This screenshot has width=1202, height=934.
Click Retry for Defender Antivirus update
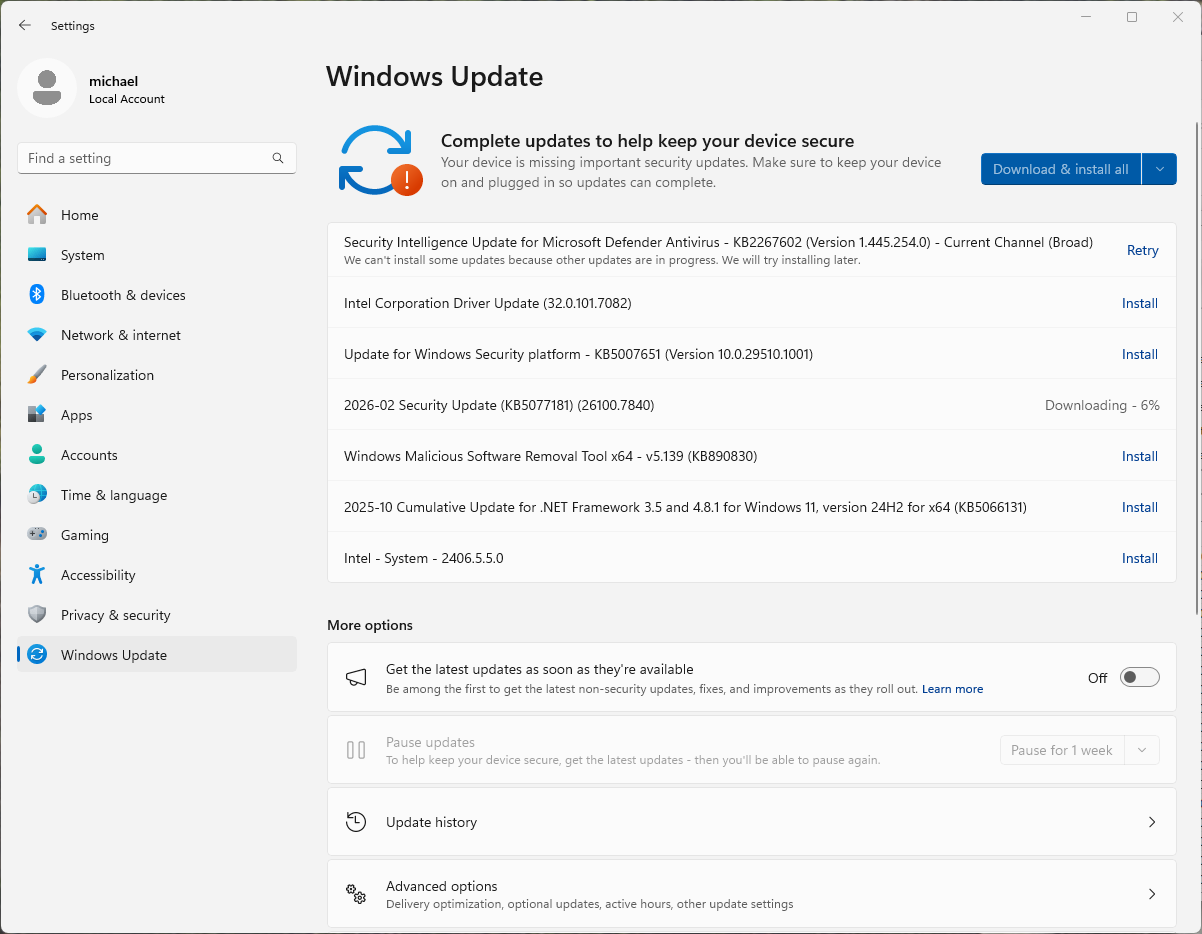click(1142, 251)
